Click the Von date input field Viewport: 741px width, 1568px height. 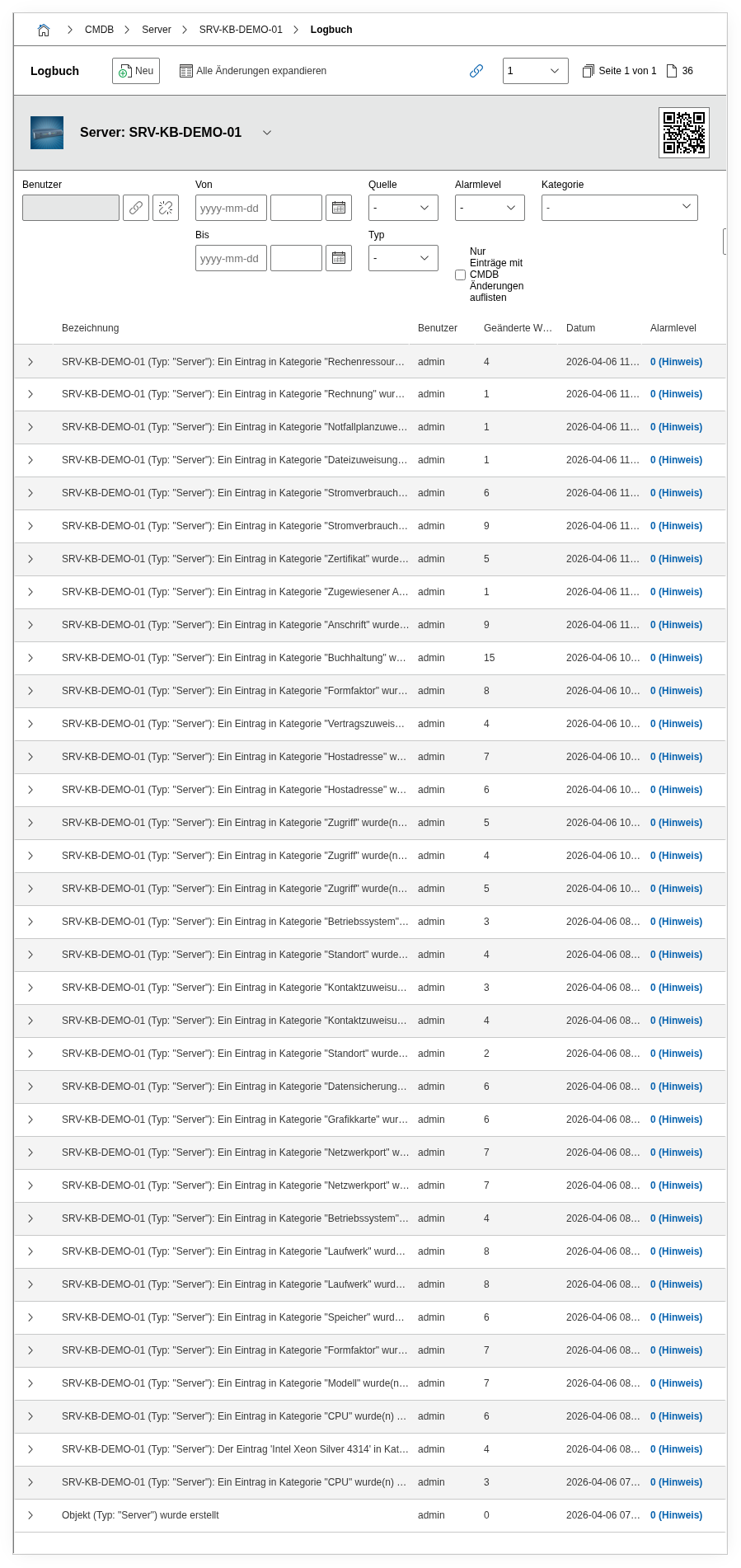click(x=231, y=208)
